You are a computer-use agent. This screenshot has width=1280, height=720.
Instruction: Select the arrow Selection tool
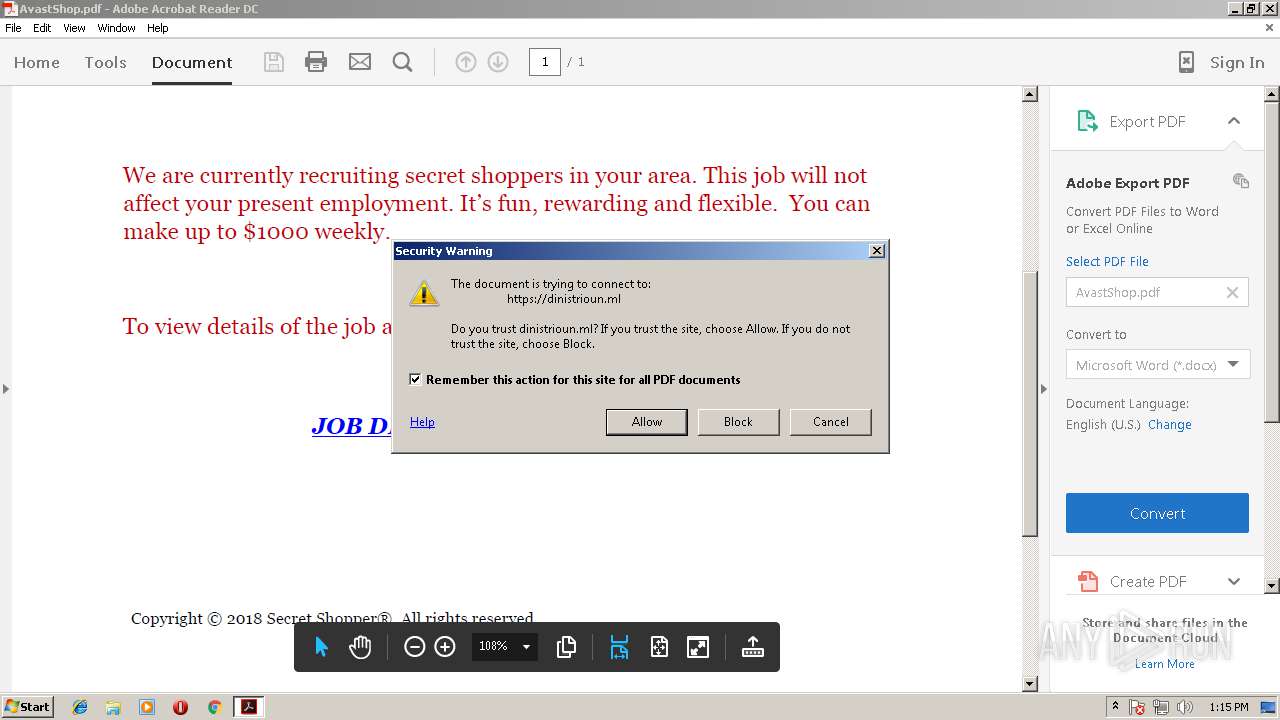(x=322, y=647)
